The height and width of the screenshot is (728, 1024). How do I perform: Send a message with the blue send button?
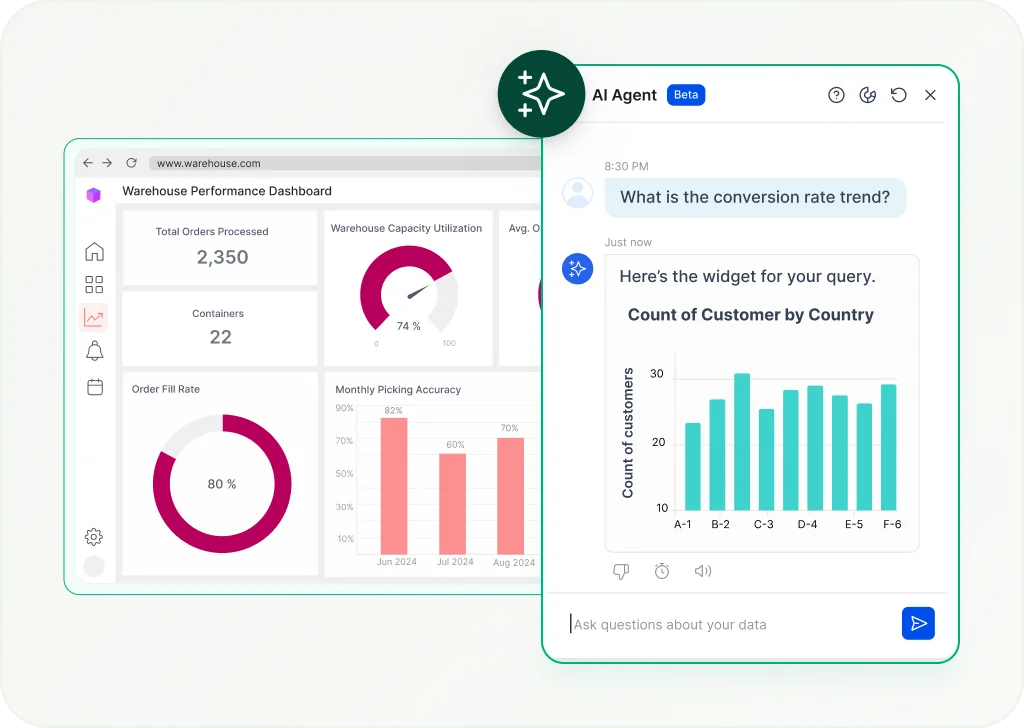click(918, 623)
